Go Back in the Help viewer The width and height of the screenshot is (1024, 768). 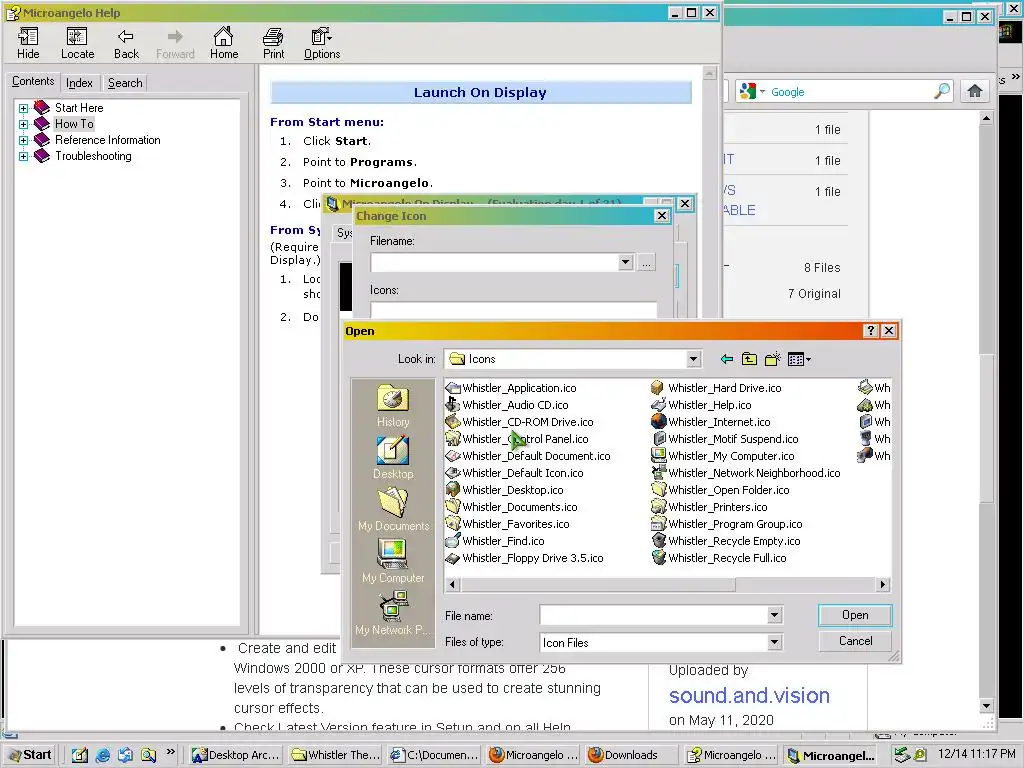[126, 44]
